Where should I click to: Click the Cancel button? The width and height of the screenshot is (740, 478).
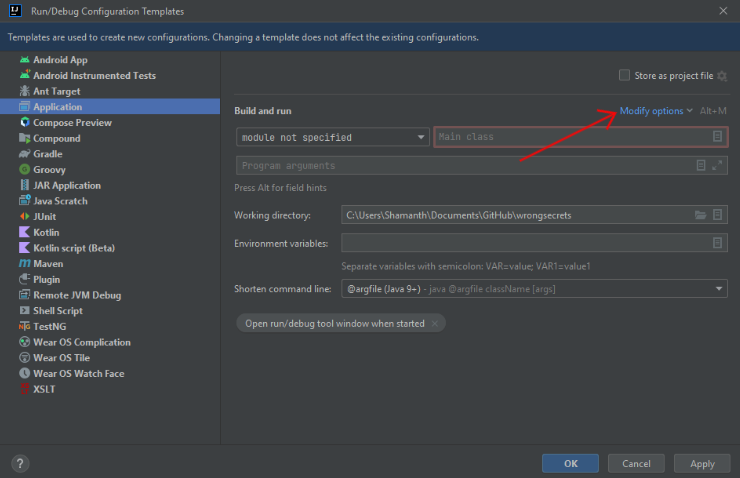tap(636, 463)
